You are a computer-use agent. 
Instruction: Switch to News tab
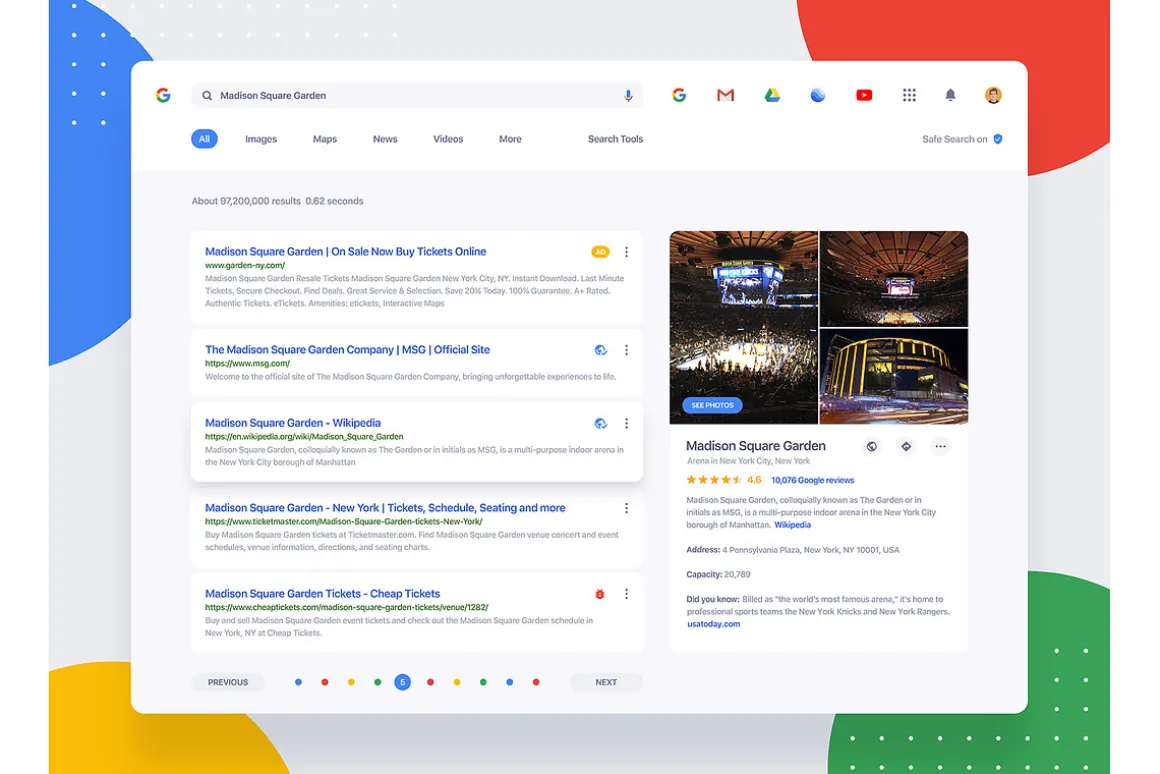tap(385, 139)
